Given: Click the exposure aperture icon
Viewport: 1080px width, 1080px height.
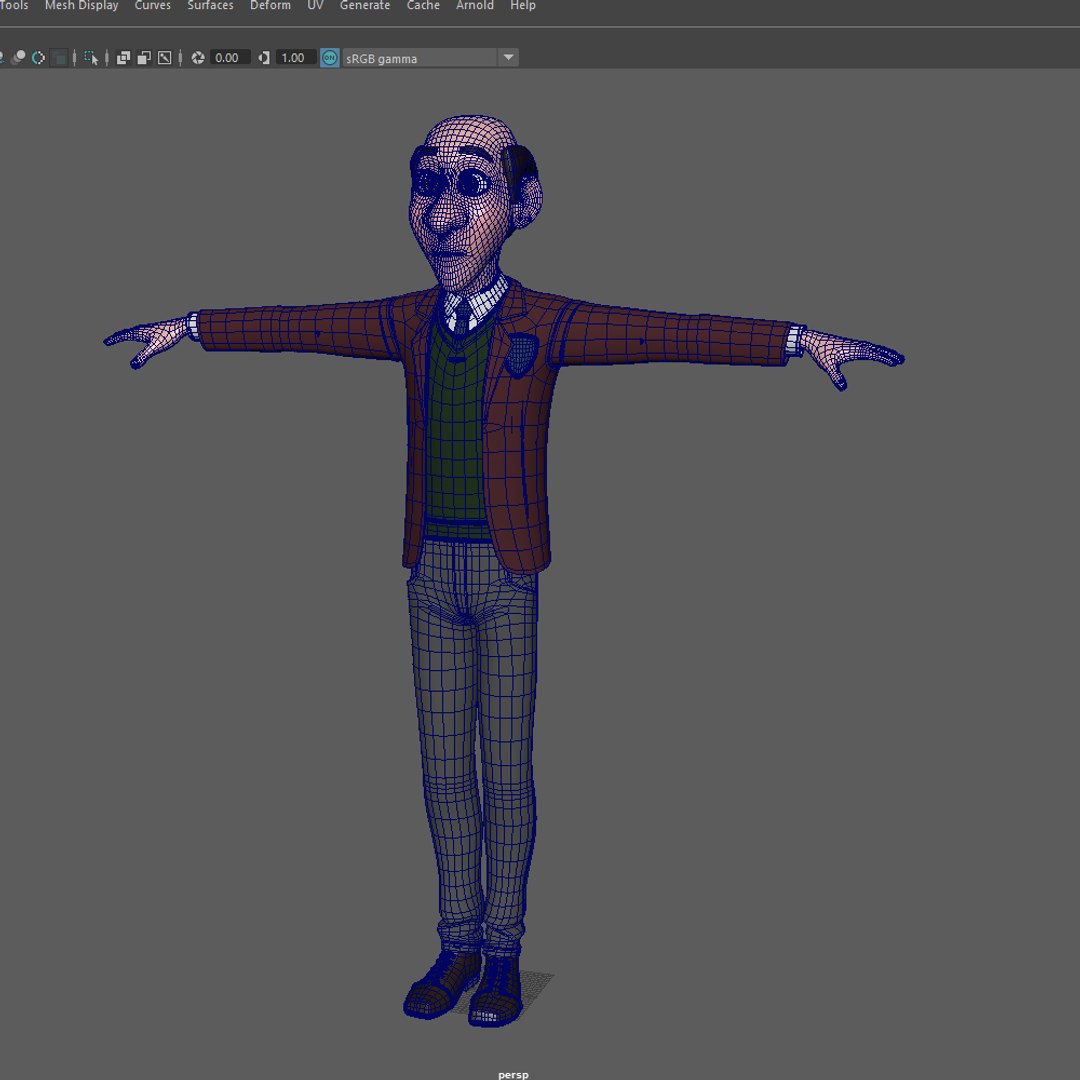Looking at the screenshot, I should pyautogui.click(x=198, y=58).
